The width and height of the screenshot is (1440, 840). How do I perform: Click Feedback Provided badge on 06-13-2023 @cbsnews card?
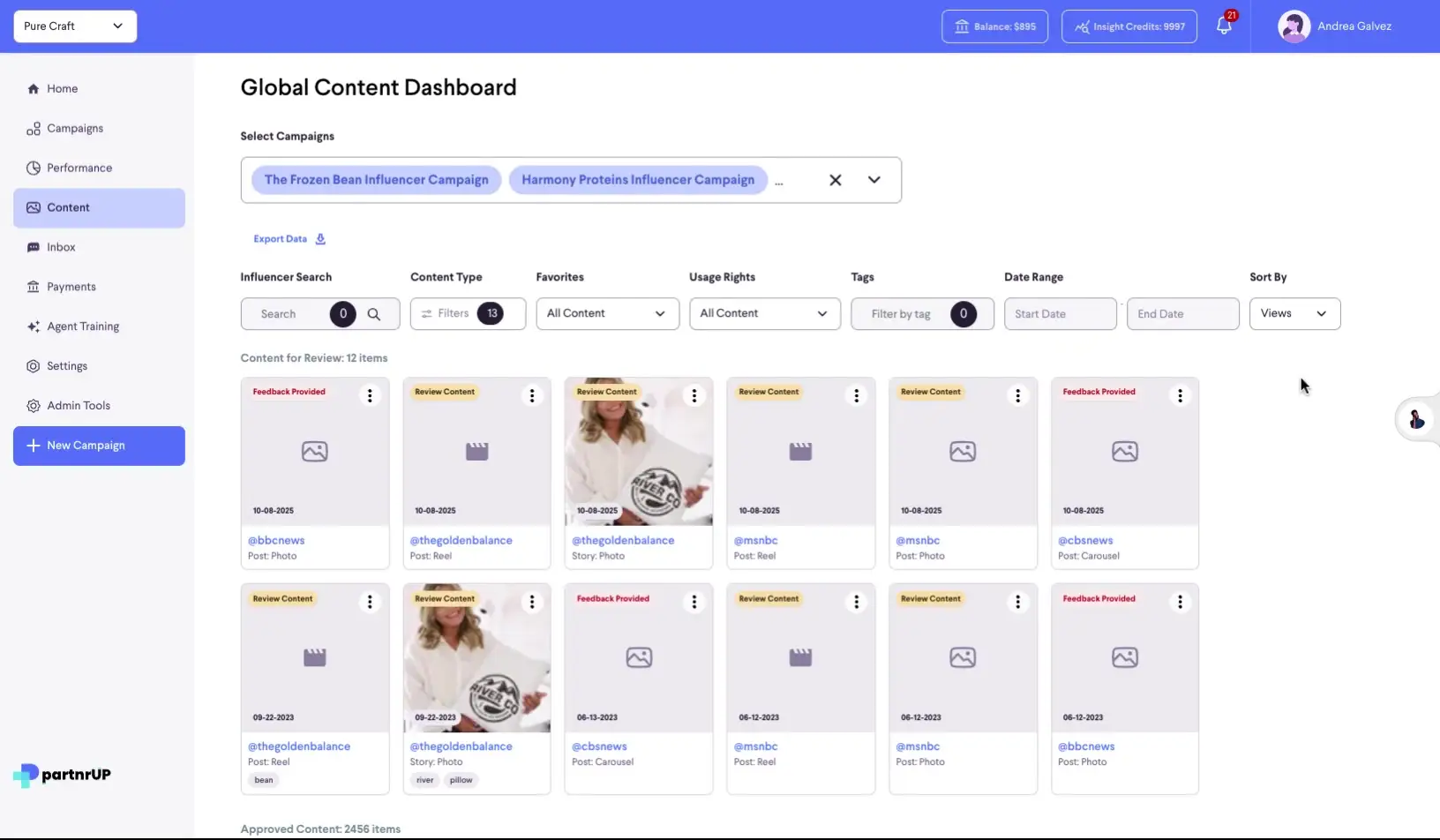point(613,598)
